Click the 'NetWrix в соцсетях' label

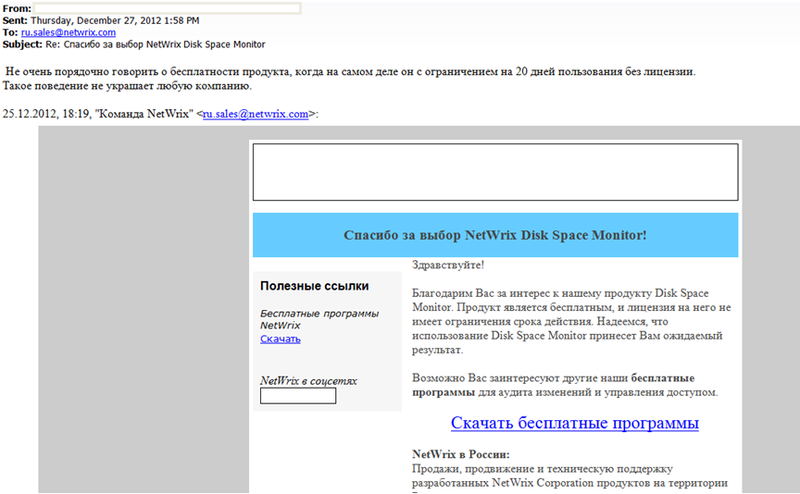(309, 381)
